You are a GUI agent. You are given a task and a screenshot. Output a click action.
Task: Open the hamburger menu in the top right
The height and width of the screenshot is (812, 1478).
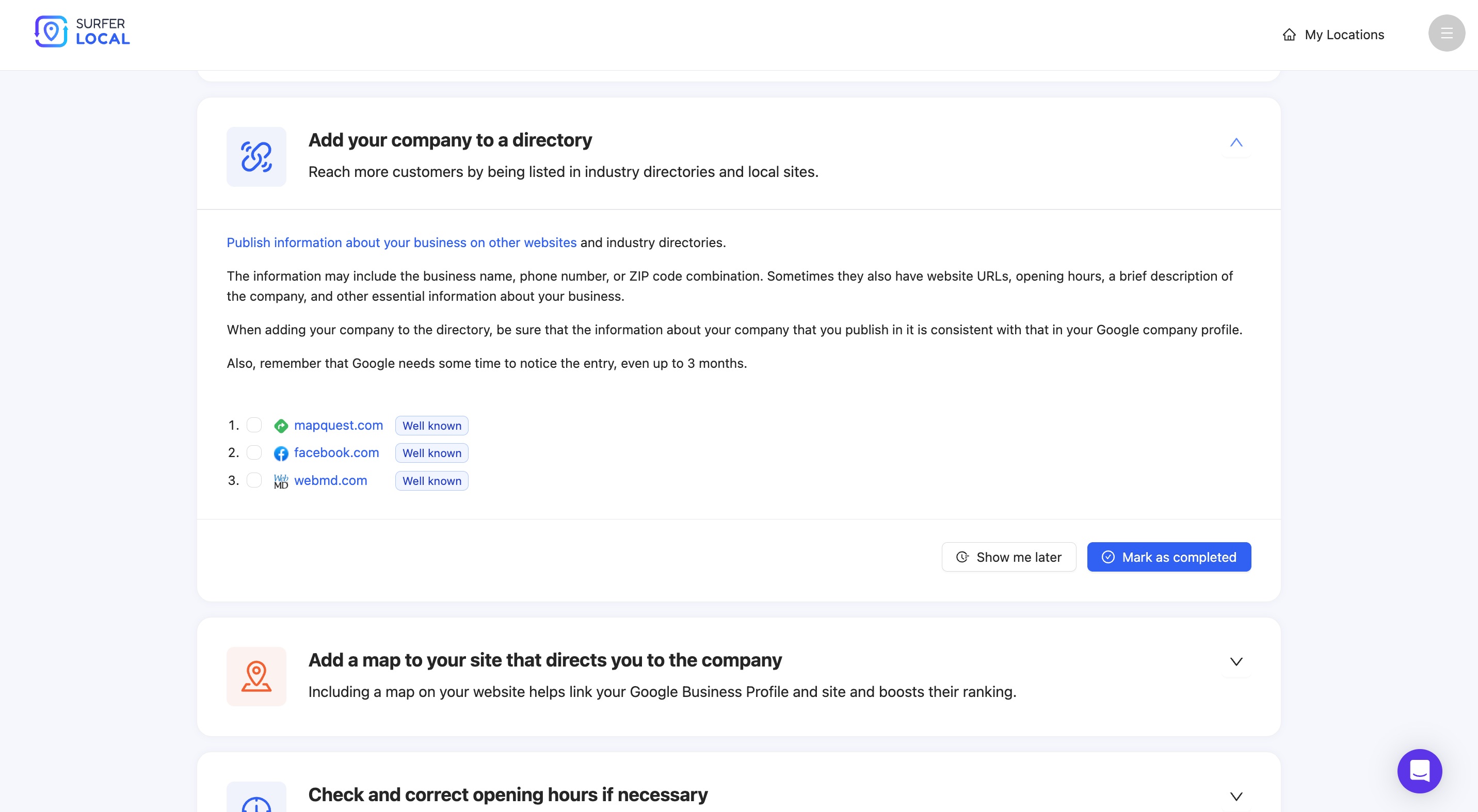(1446, 33)
